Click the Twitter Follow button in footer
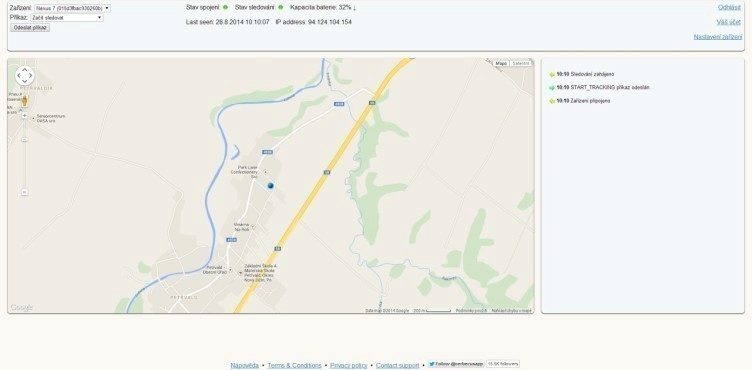 (456, 364)
